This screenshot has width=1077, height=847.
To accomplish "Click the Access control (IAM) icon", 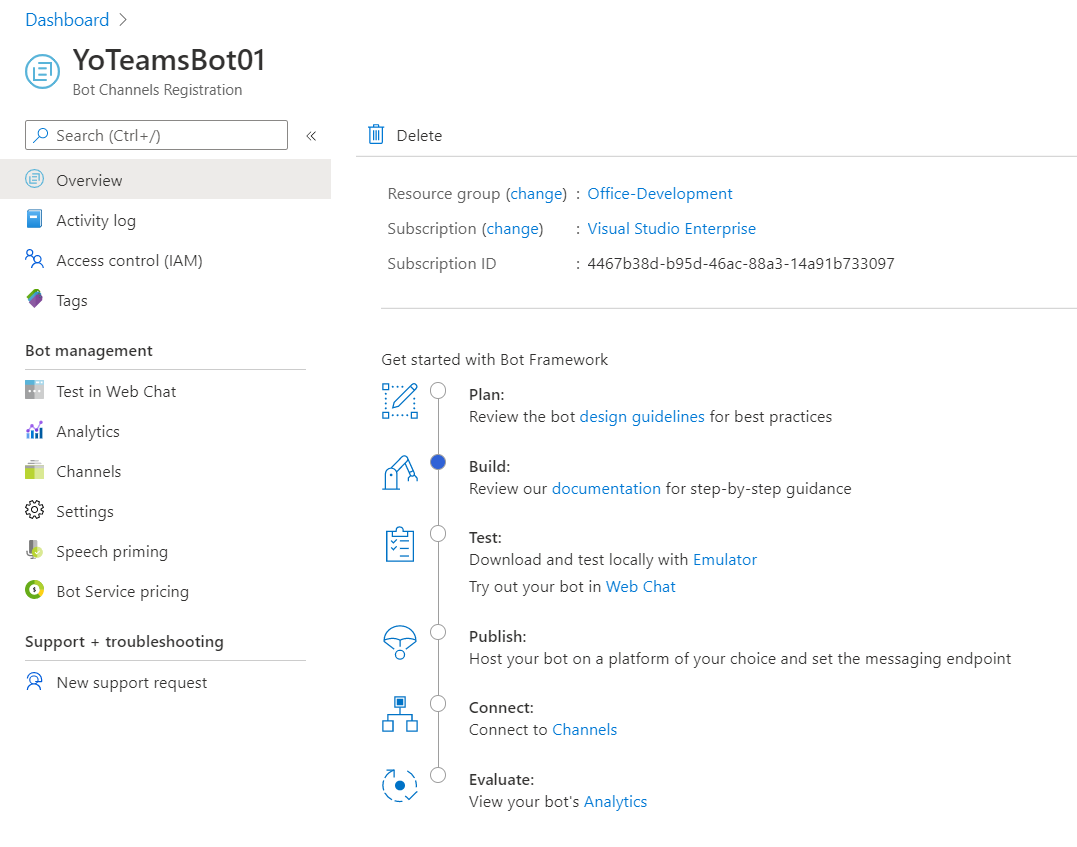I will [35, 260].
